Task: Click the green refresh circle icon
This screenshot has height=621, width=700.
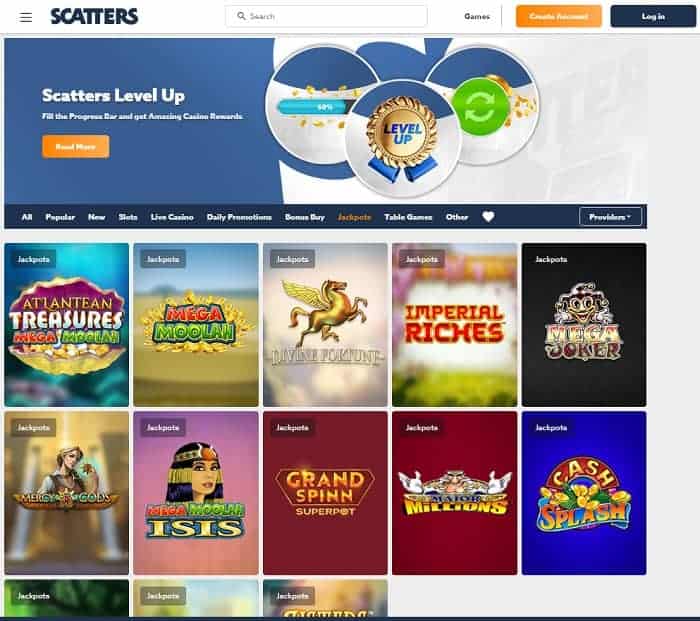Action: coord(480,107)
